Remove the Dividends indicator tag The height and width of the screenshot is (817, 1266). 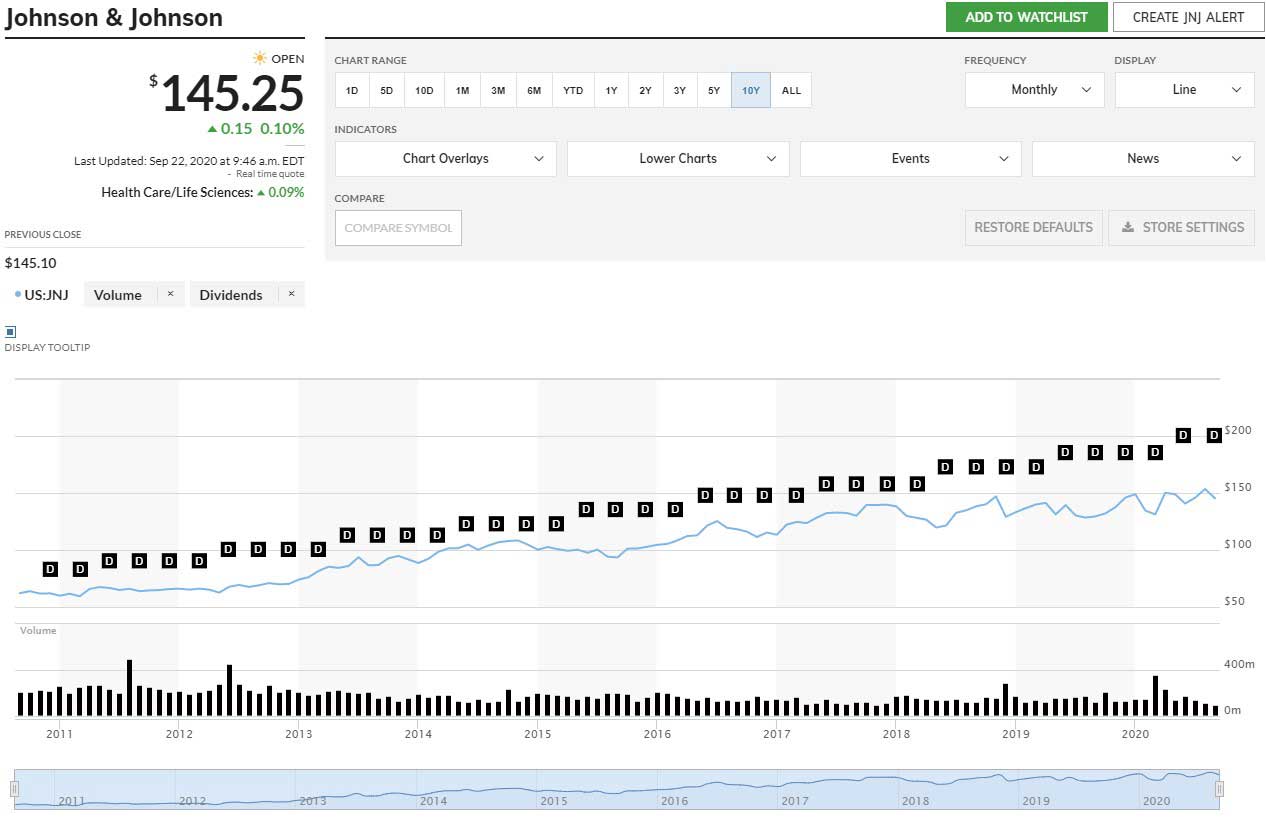coord(291,294)
